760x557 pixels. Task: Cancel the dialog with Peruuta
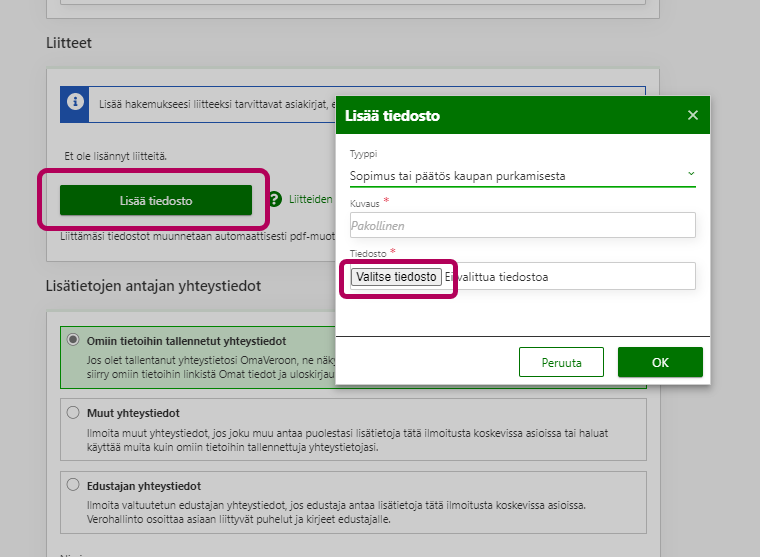[563, 362]
